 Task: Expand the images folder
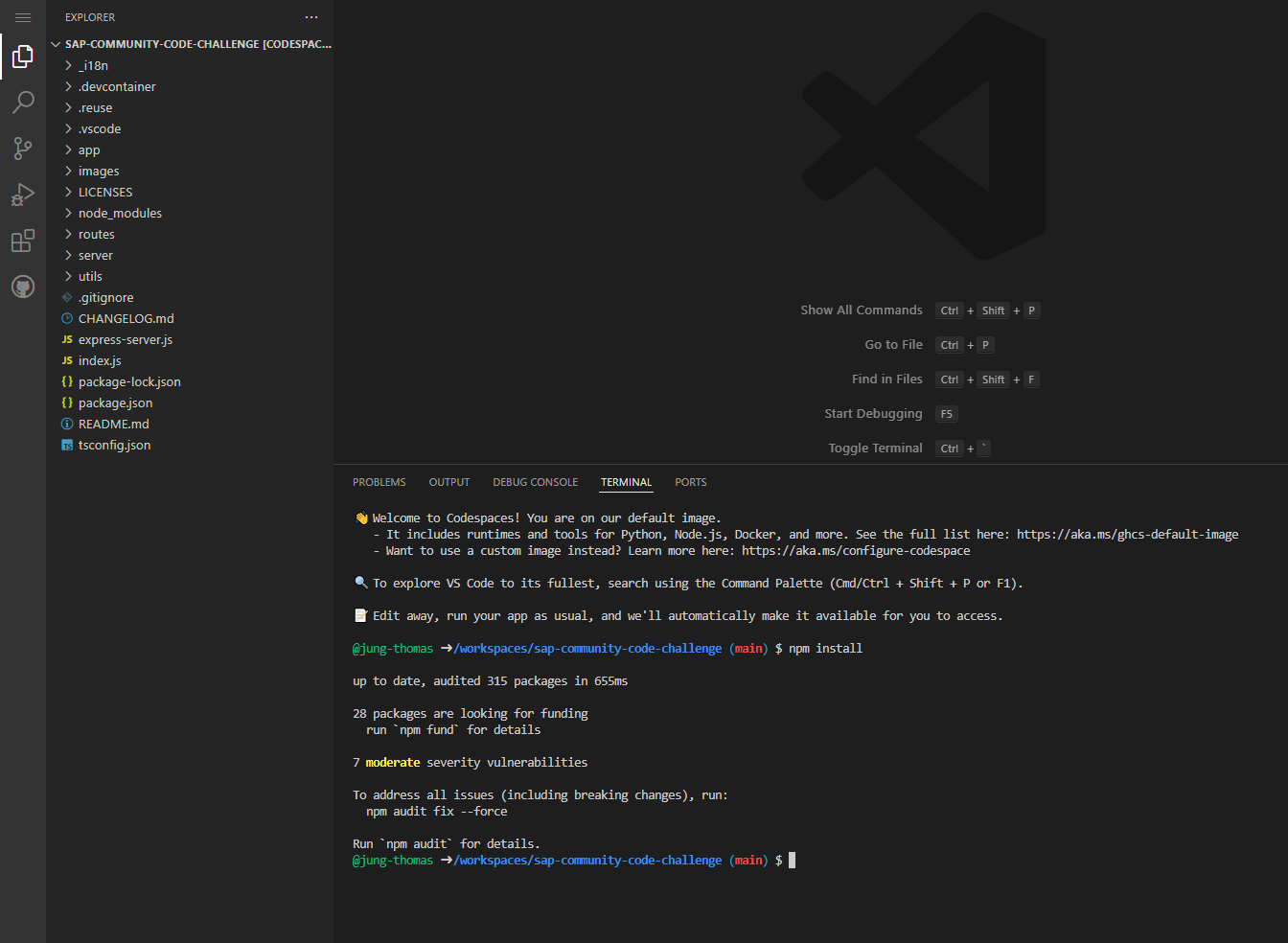(68, 171)
